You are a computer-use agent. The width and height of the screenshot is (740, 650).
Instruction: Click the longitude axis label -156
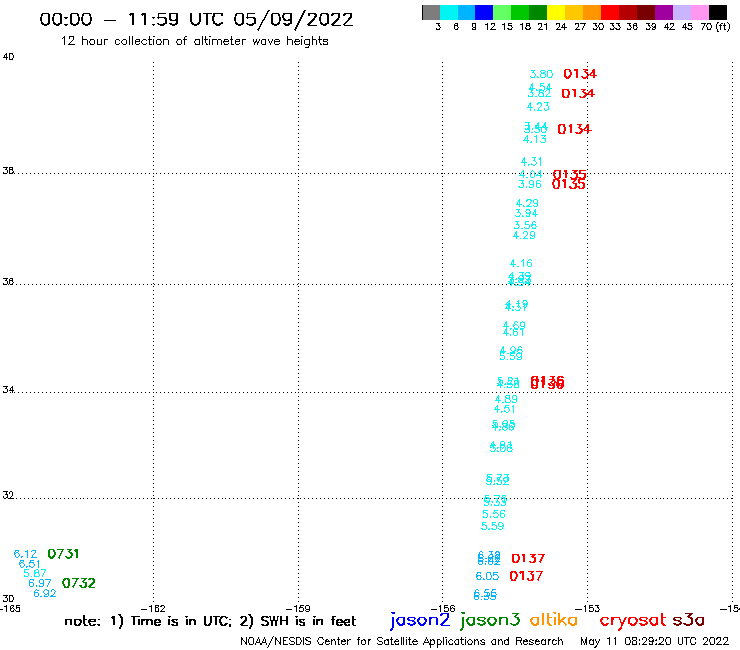pyautogui.click(x=443, y=609)
